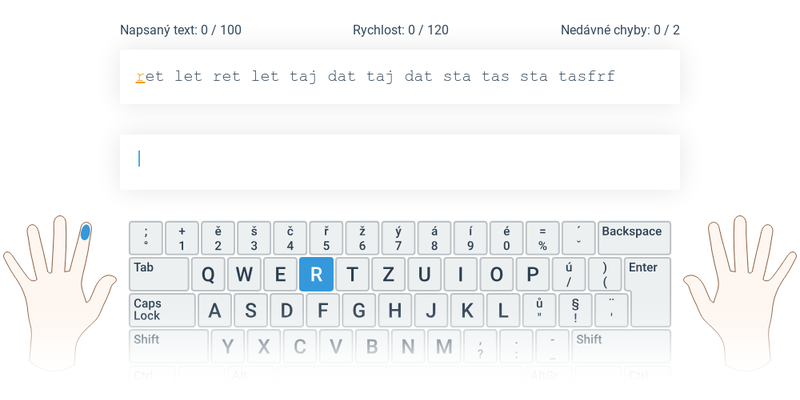800x400 pixels.
Task: Click the semicolon key left of + 1
Action: pos(146,238)
